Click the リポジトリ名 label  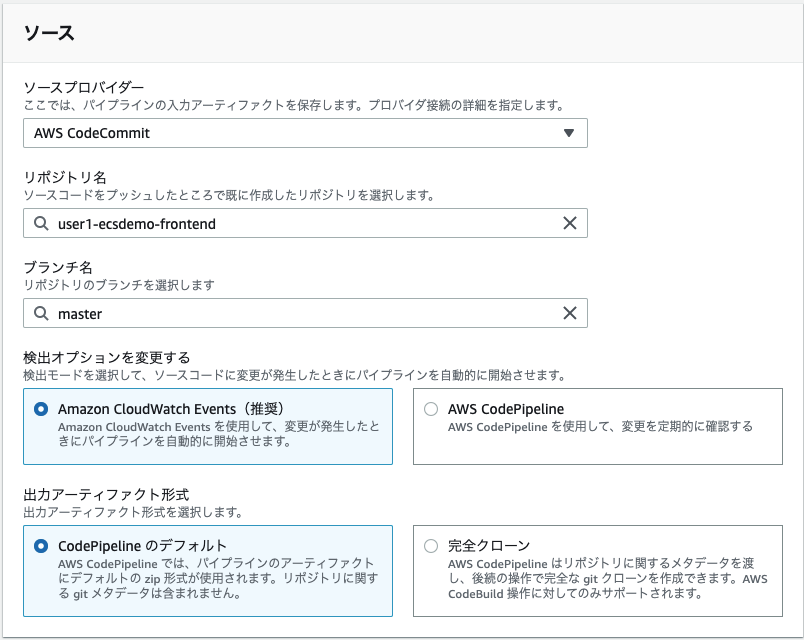[65, 177]
